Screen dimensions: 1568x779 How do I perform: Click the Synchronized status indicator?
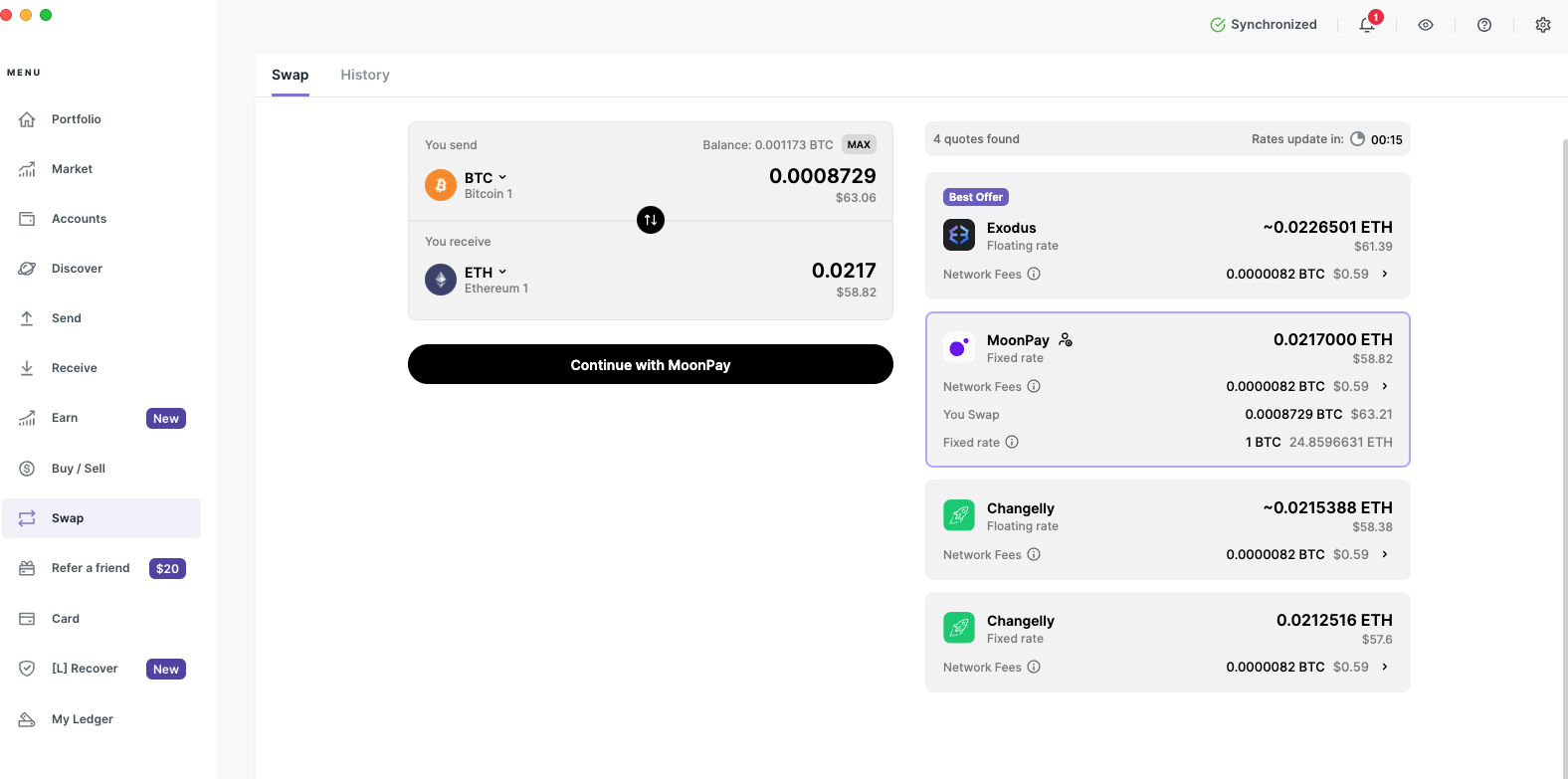click(1263, 25)
